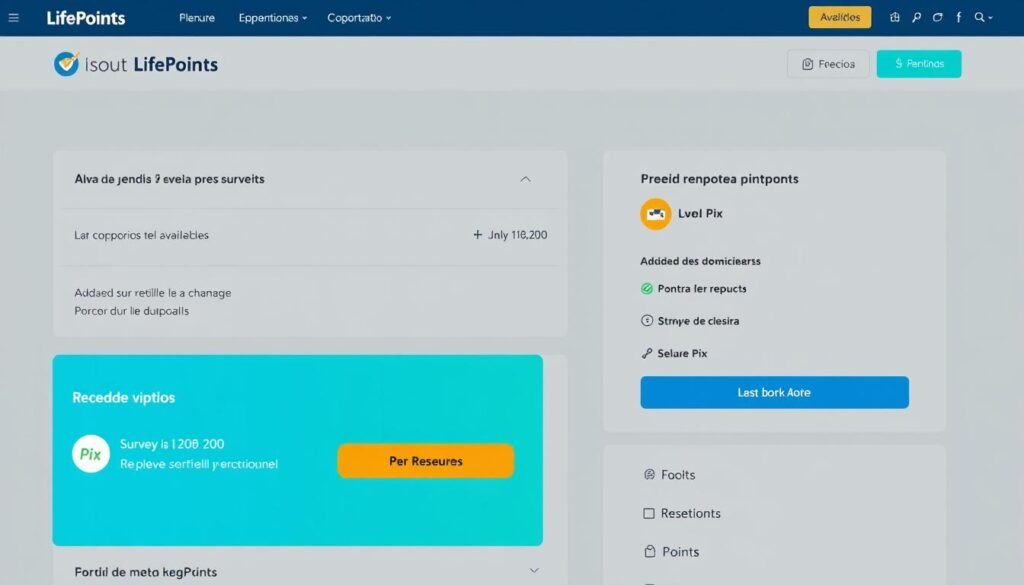Image resolution: width=1024 pixels, height=585 pixels.
Task: Click the Addaed sur retille le a chanage text
Action: 153,293
